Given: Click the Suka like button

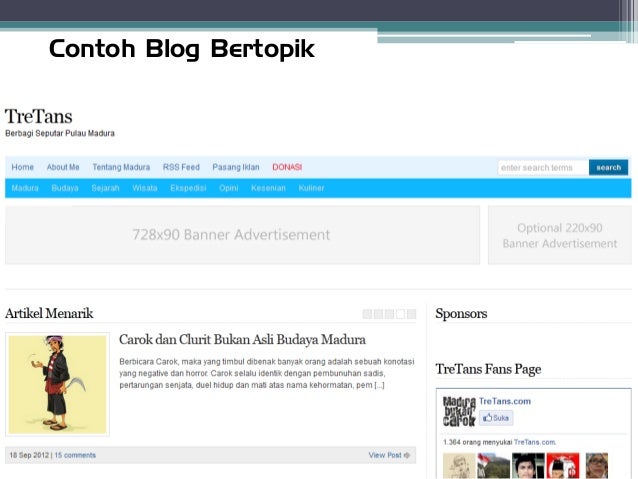Looking at the screenshot, I should click(x=496, y=418).
